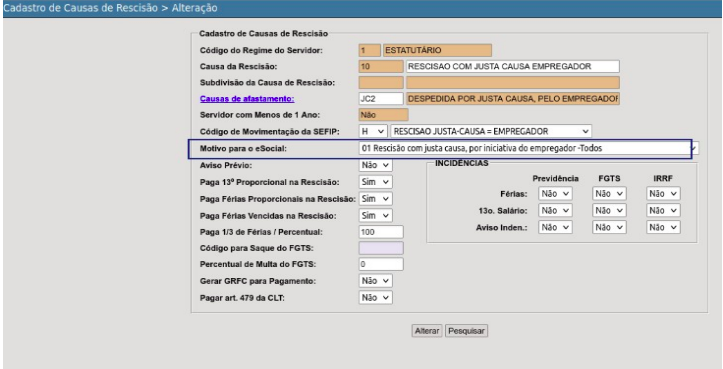Click the Código para Saque do FGTS field
This screenshot has width=723, height=369.
point(381,248)
